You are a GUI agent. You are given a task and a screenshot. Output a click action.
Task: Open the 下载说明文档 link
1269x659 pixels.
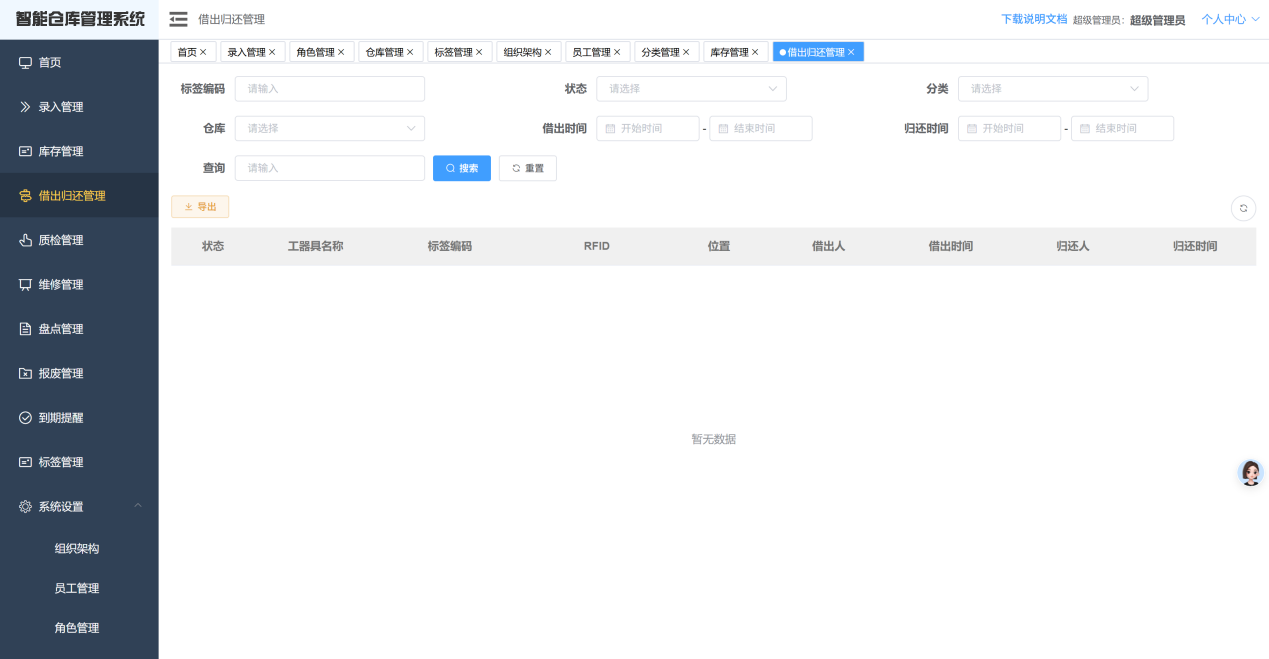1032,18
